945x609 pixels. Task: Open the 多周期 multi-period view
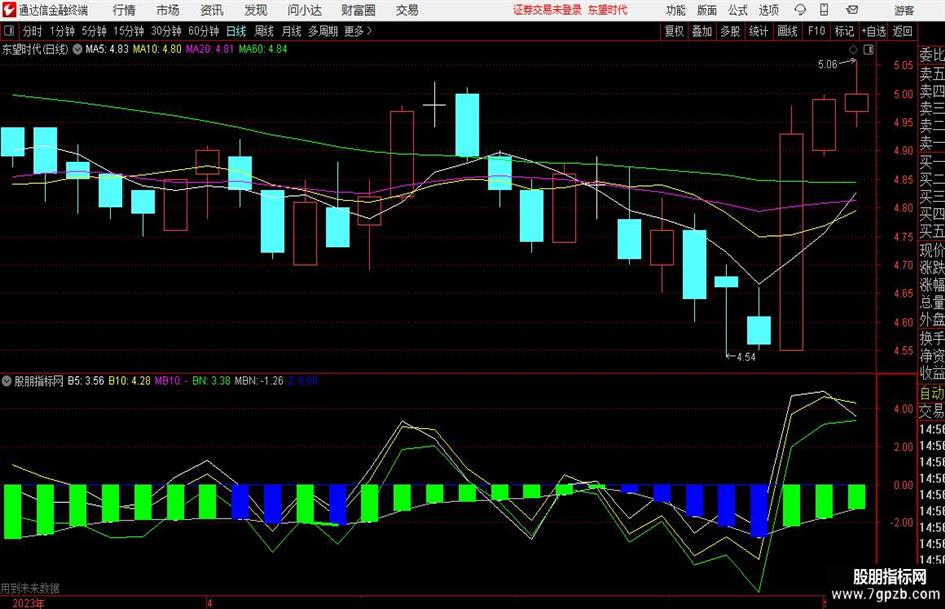(x=323, y=31)
